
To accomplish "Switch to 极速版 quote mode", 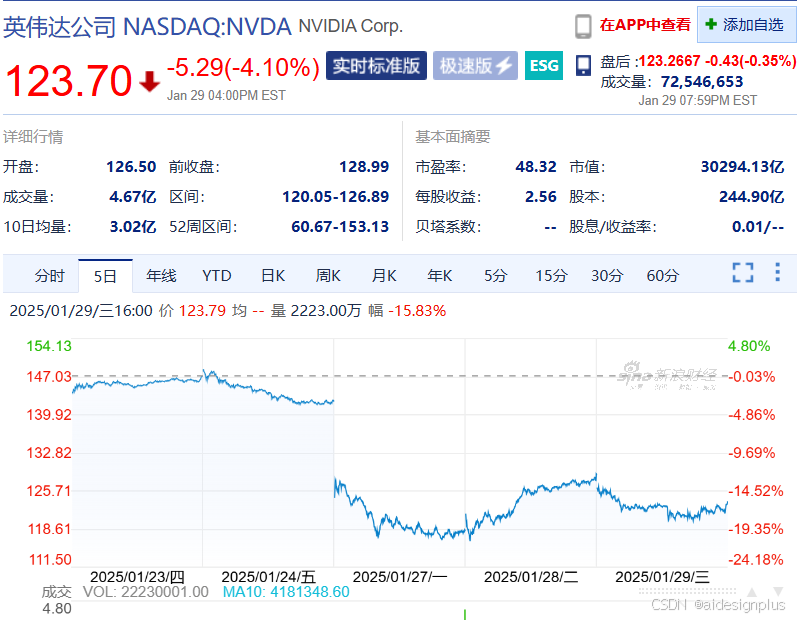I will [475, 66].
